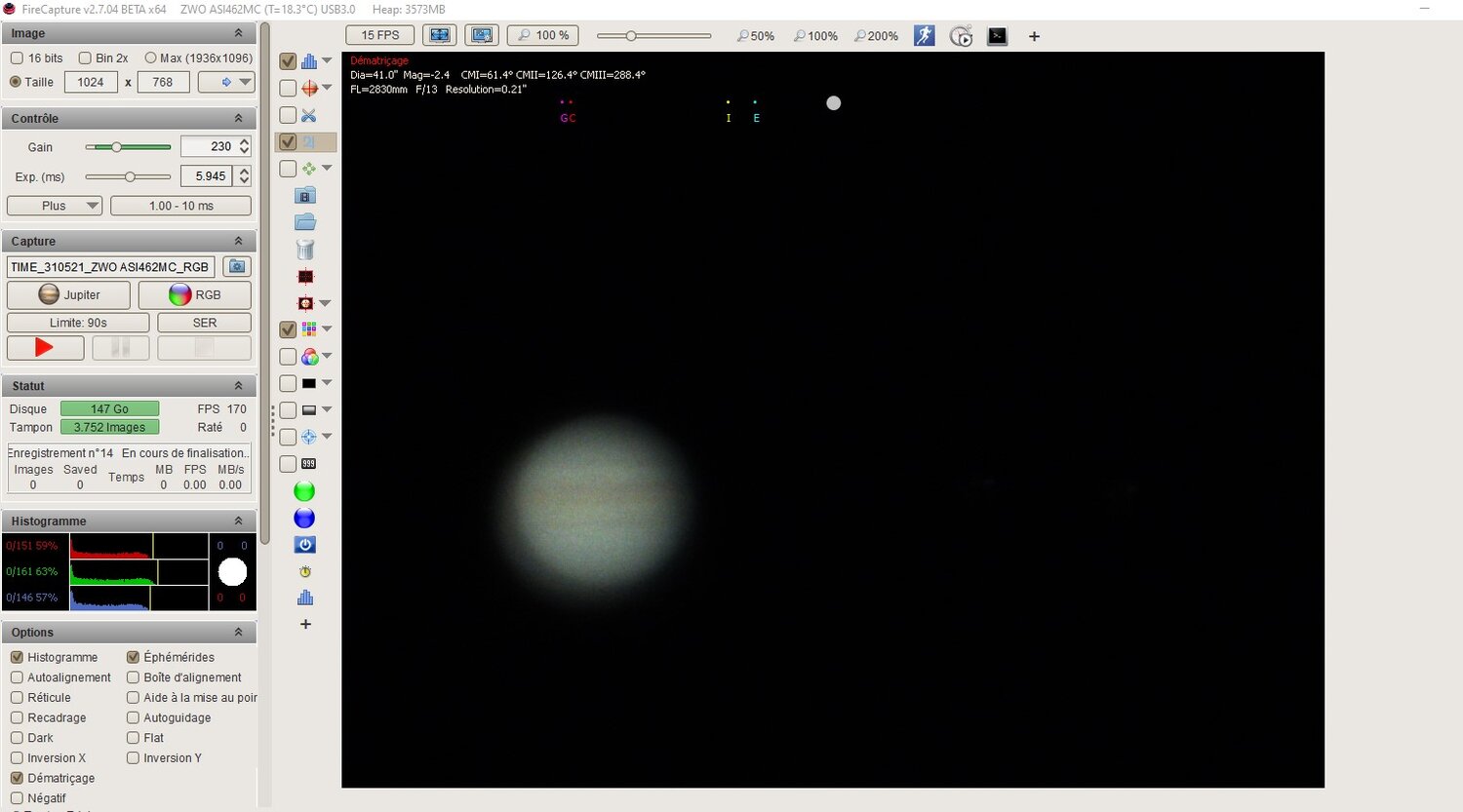
Task: Enable the Réticule checkbox
Action: click(17, 698)
